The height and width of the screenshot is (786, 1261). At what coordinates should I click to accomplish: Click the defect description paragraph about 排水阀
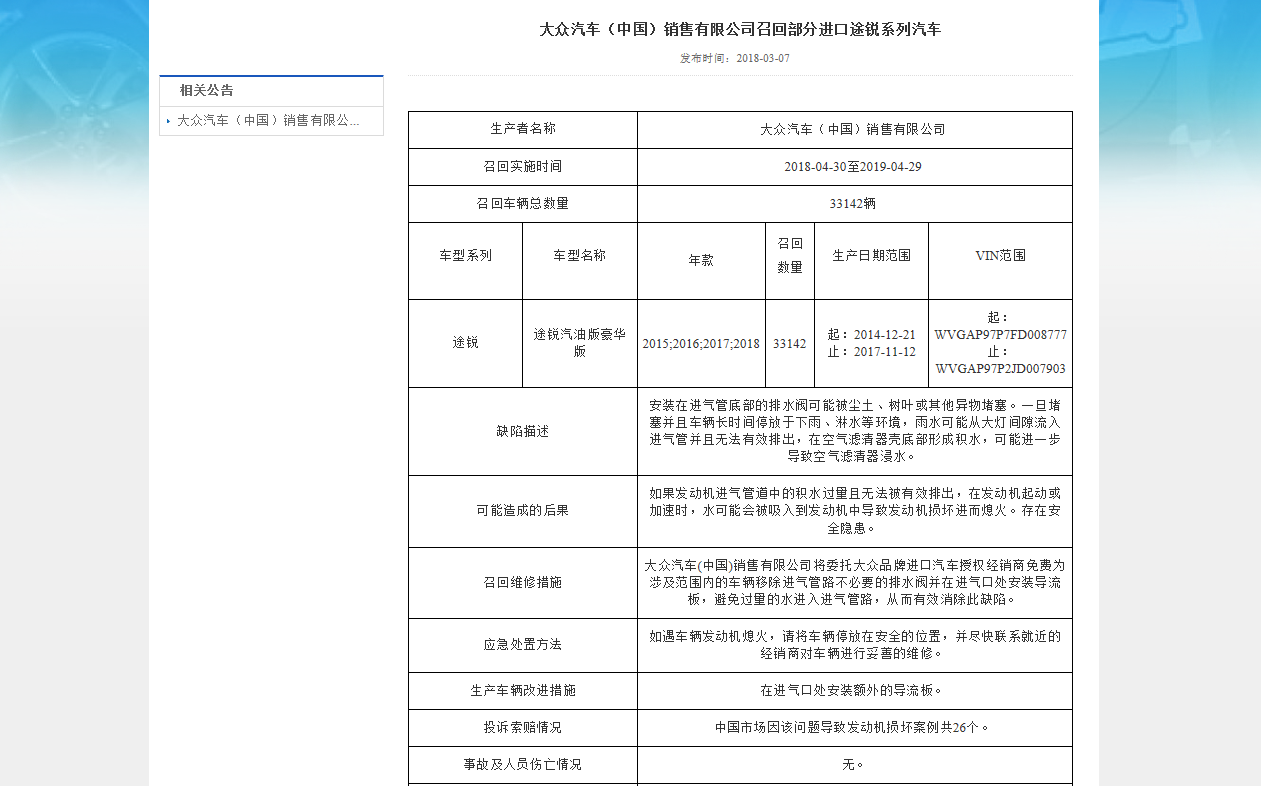[x=855, y=431]
